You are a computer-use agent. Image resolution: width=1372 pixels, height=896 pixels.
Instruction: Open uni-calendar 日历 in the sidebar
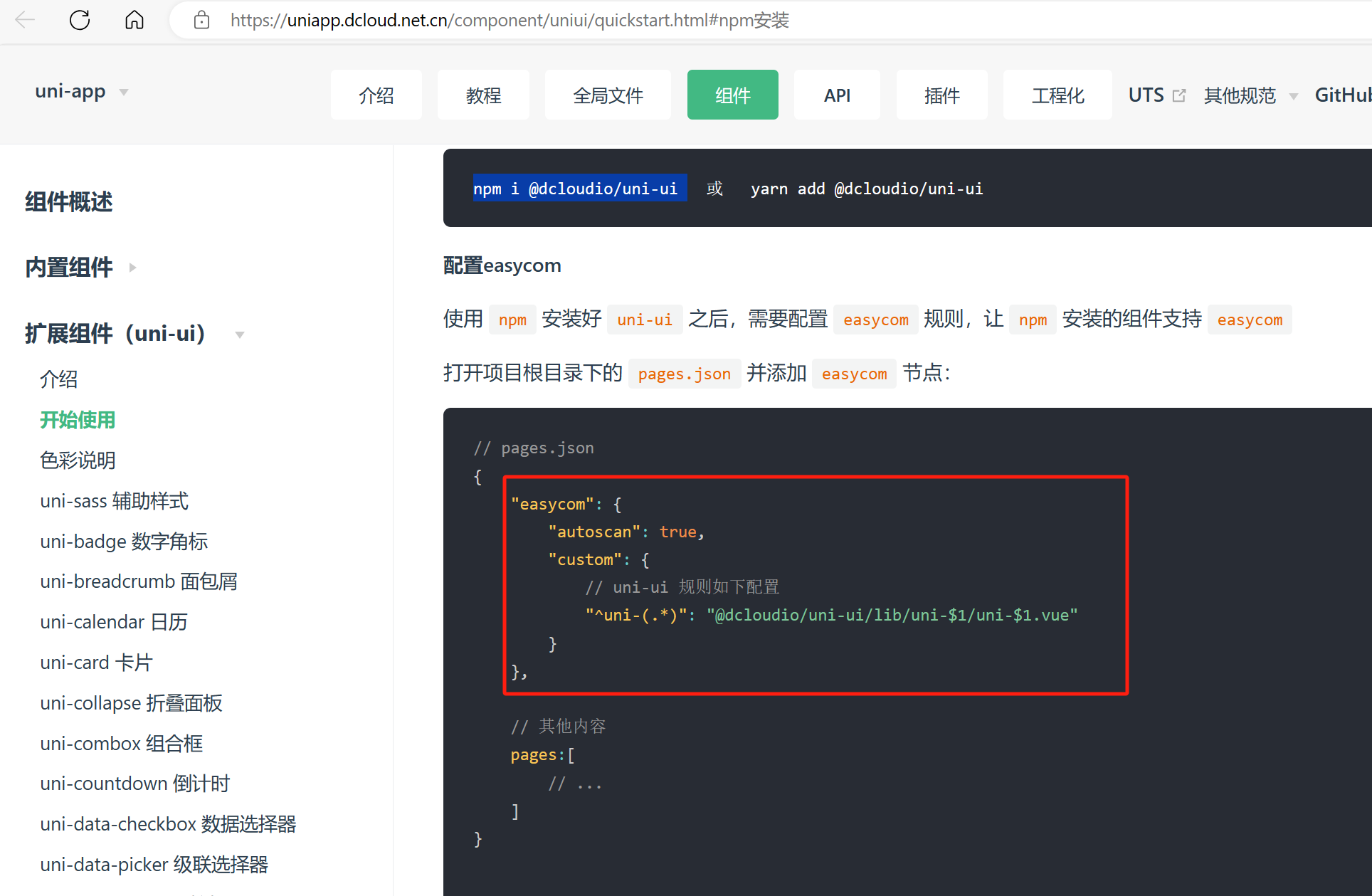pos(114,622)
